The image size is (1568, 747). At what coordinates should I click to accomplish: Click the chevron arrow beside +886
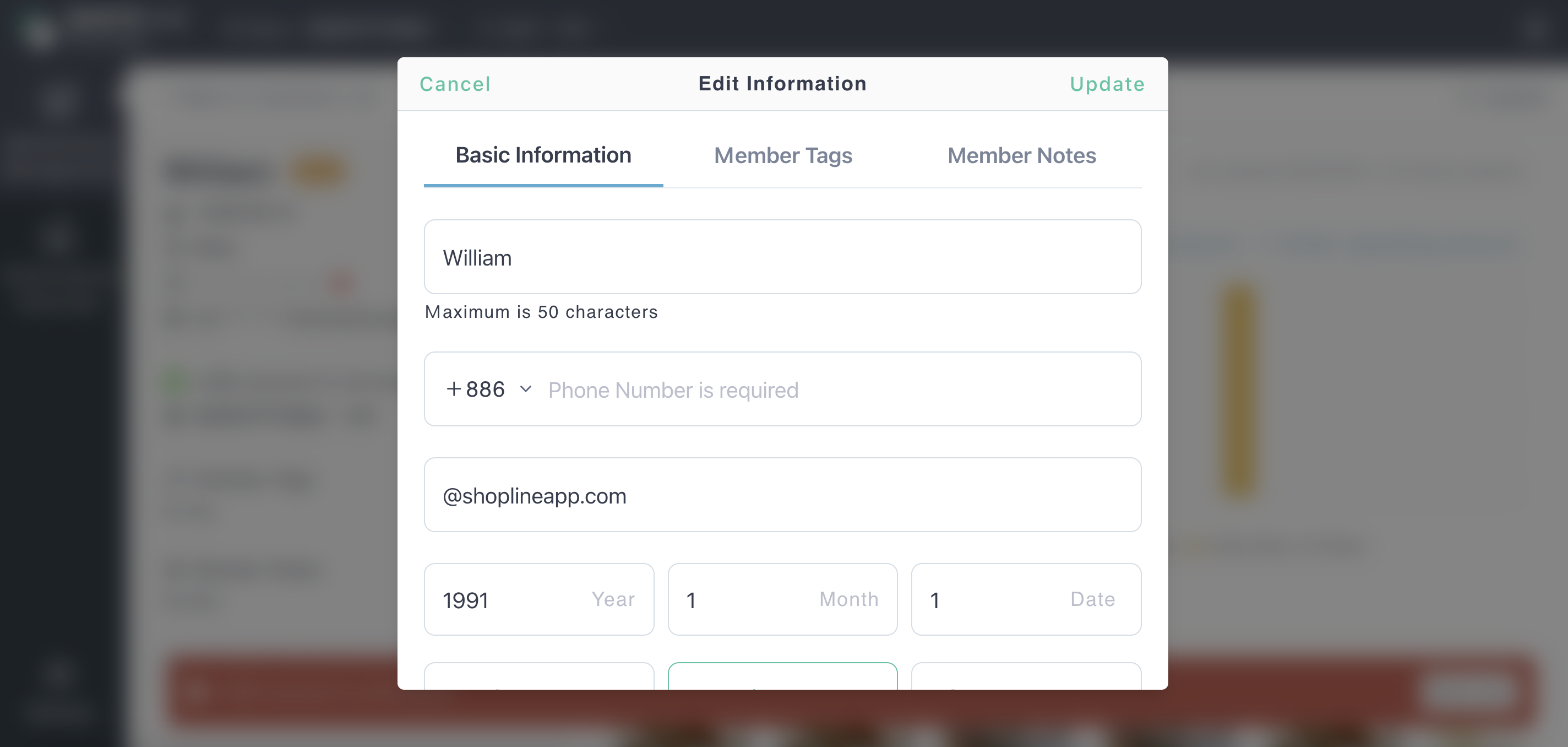coord(526,389)
